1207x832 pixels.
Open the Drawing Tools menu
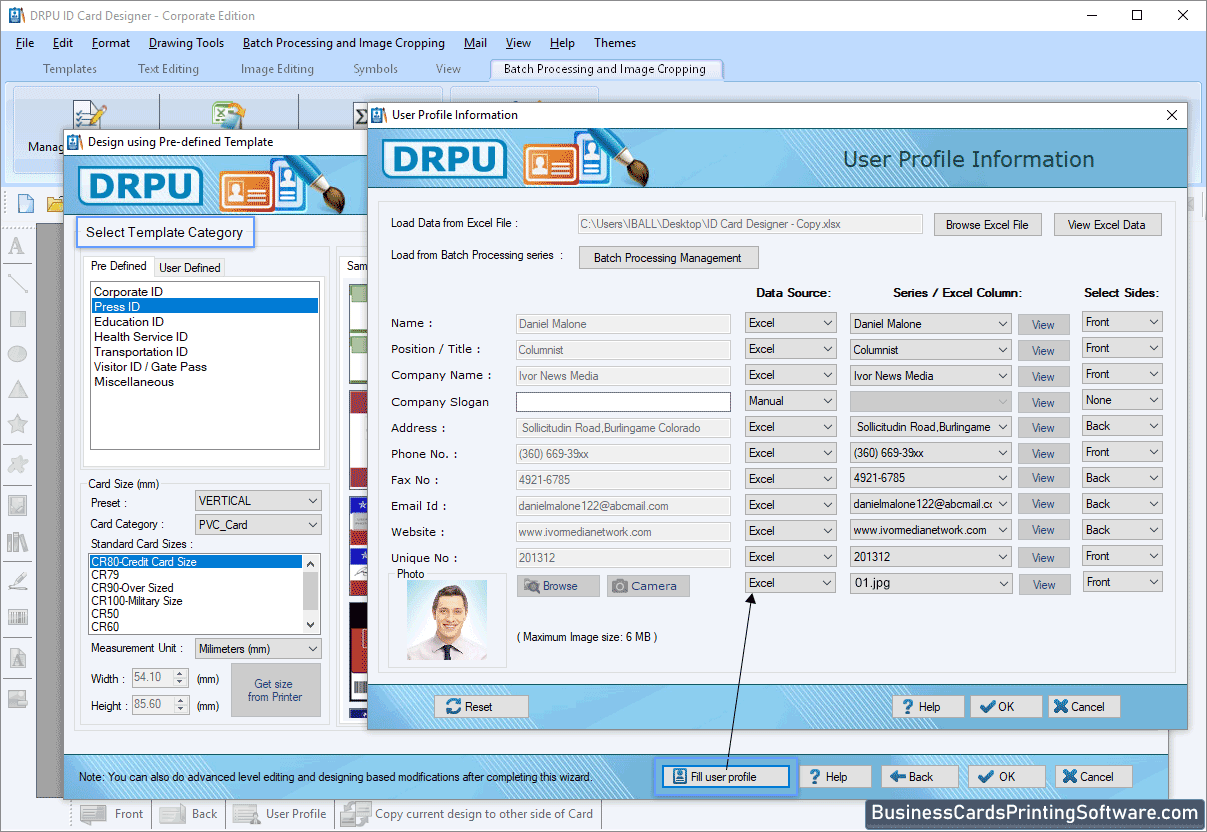point(186,43)
